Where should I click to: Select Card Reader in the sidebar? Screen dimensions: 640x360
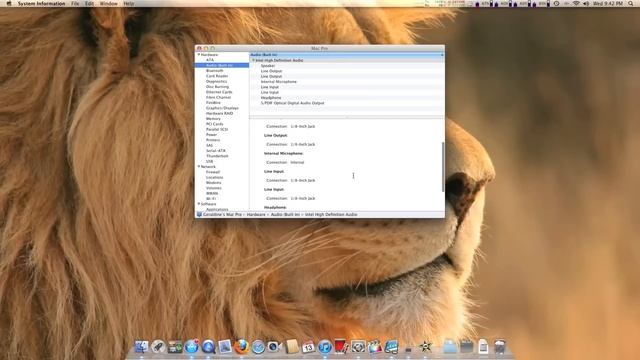pos(217,76)
